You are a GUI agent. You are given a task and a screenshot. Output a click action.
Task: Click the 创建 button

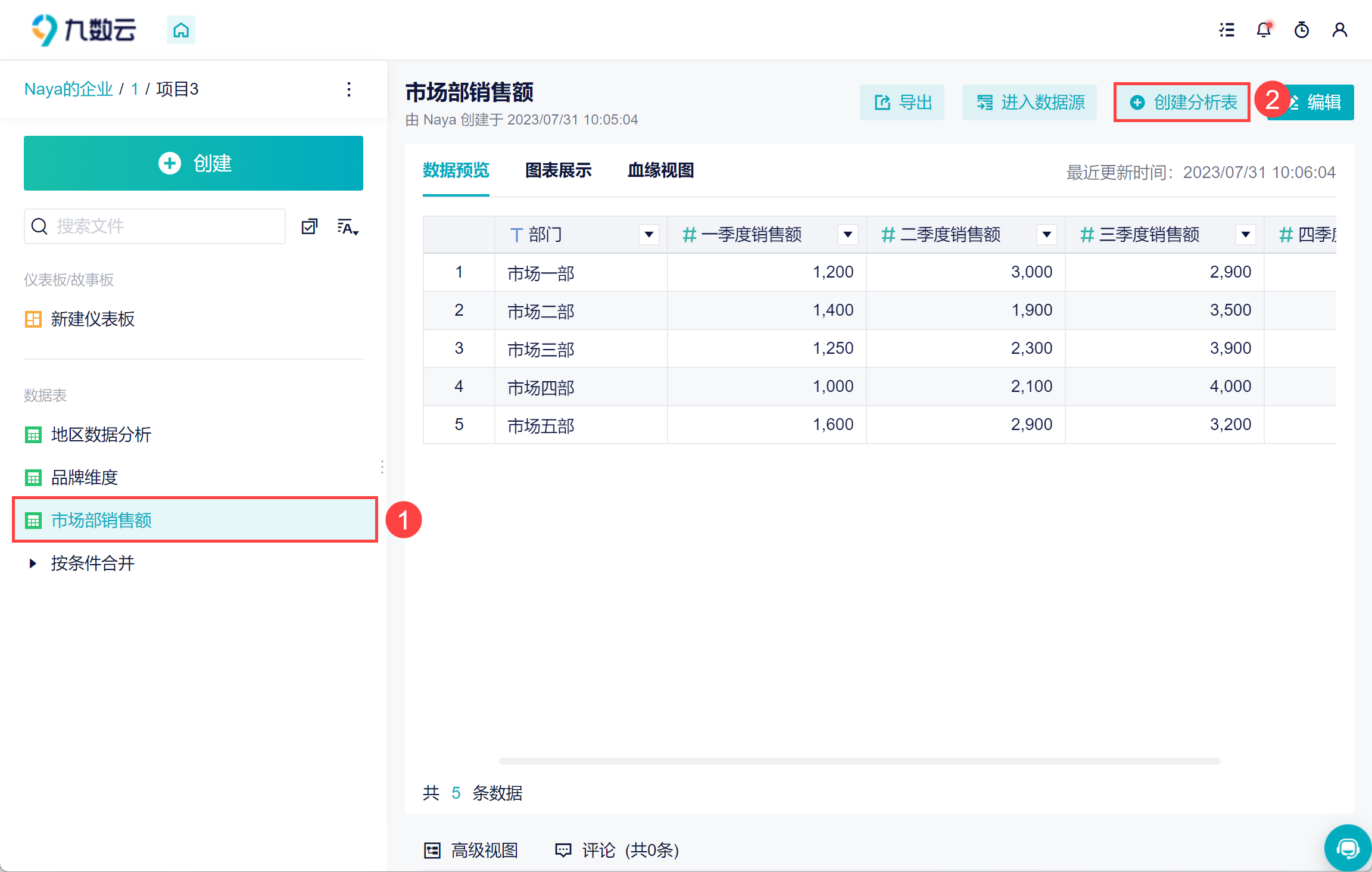click(194, 163)
